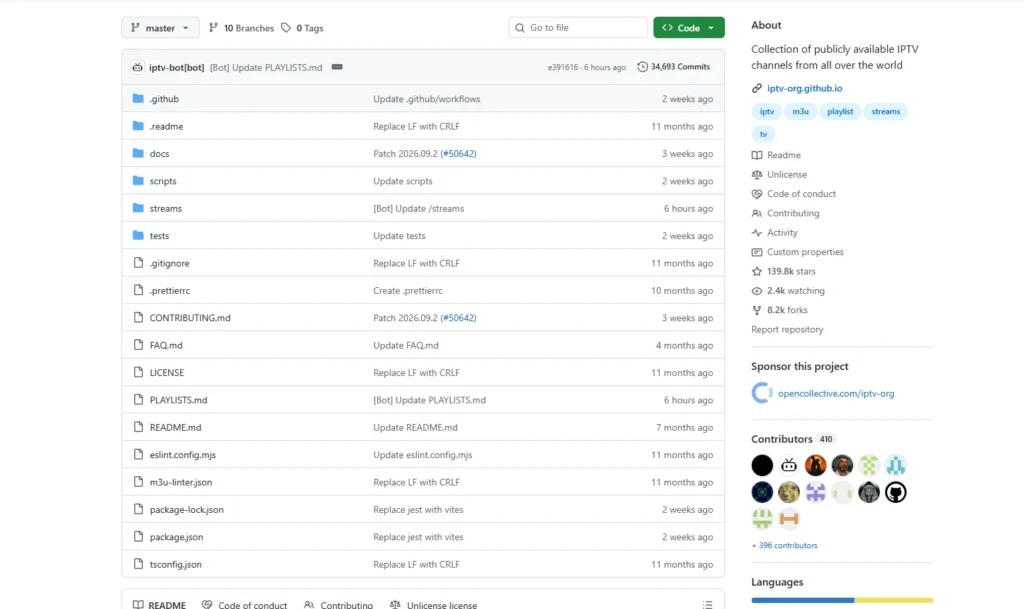The width and height of the screenshot is (1024, 609).
Task: Open eslint.config.mjs file name
Action: point(182,455)
